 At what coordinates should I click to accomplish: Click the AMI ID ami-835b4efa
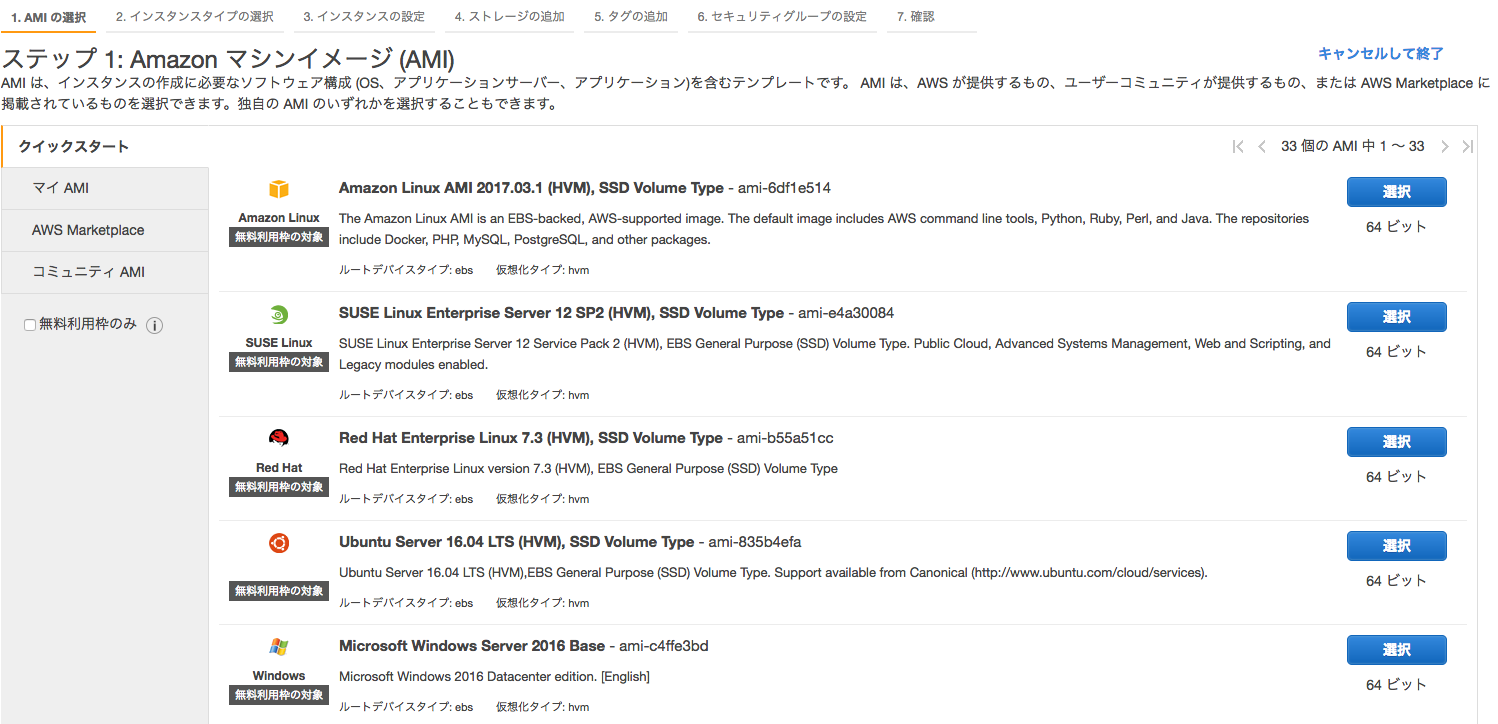755,542
